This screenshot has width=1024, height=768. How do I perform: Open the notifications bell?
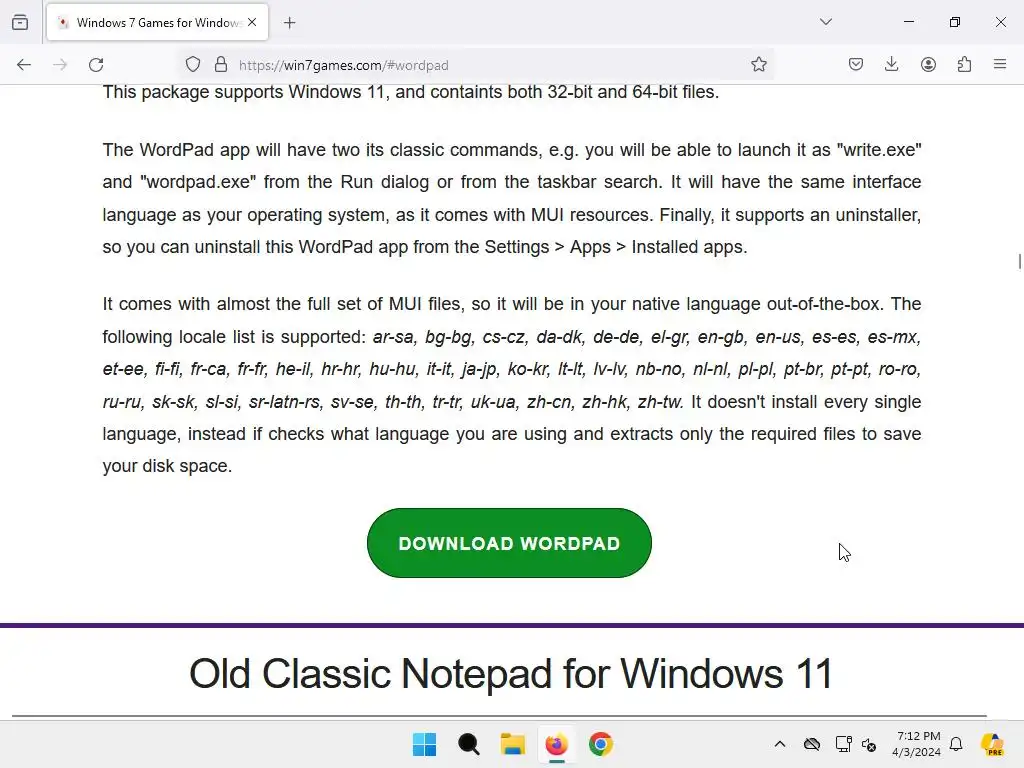tap(956, 744)
